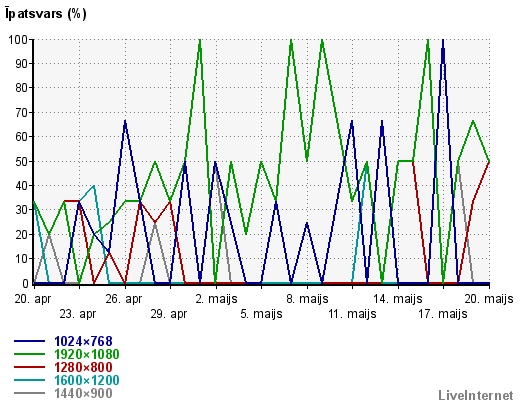Click the 80 value on the y-axis
The image size is (520, 405).
pyautogui.click(x=21, y=88)
